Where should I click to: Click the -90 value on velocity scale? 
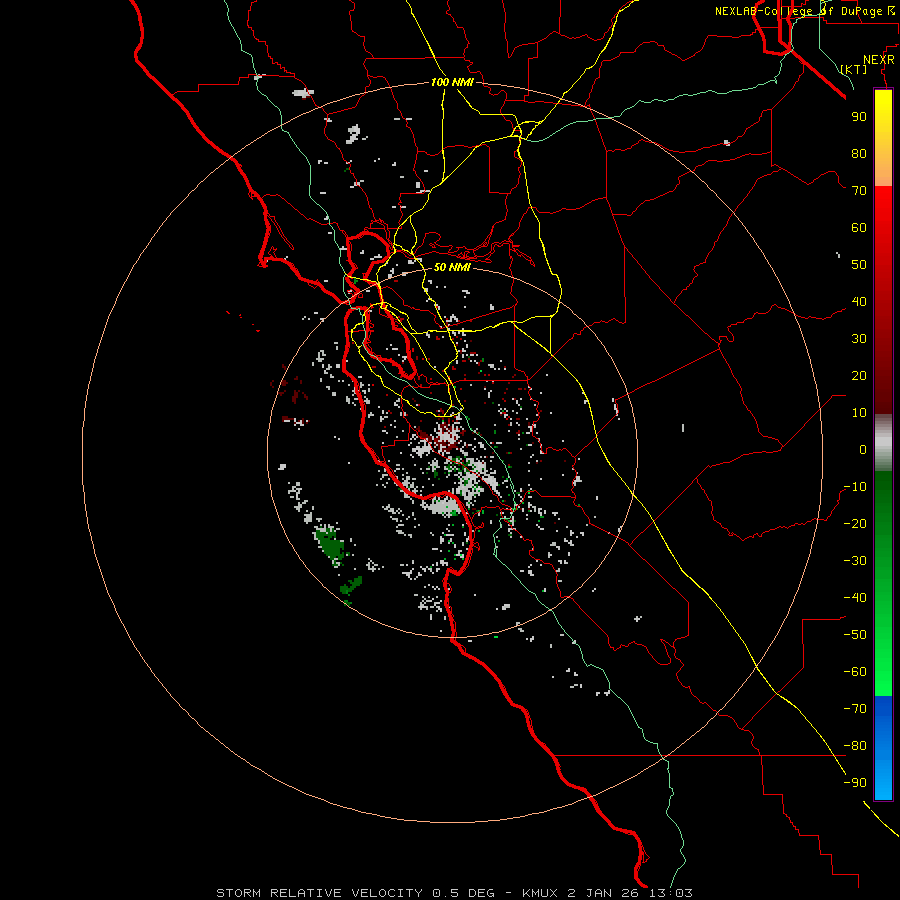click(x=855, y=783)
